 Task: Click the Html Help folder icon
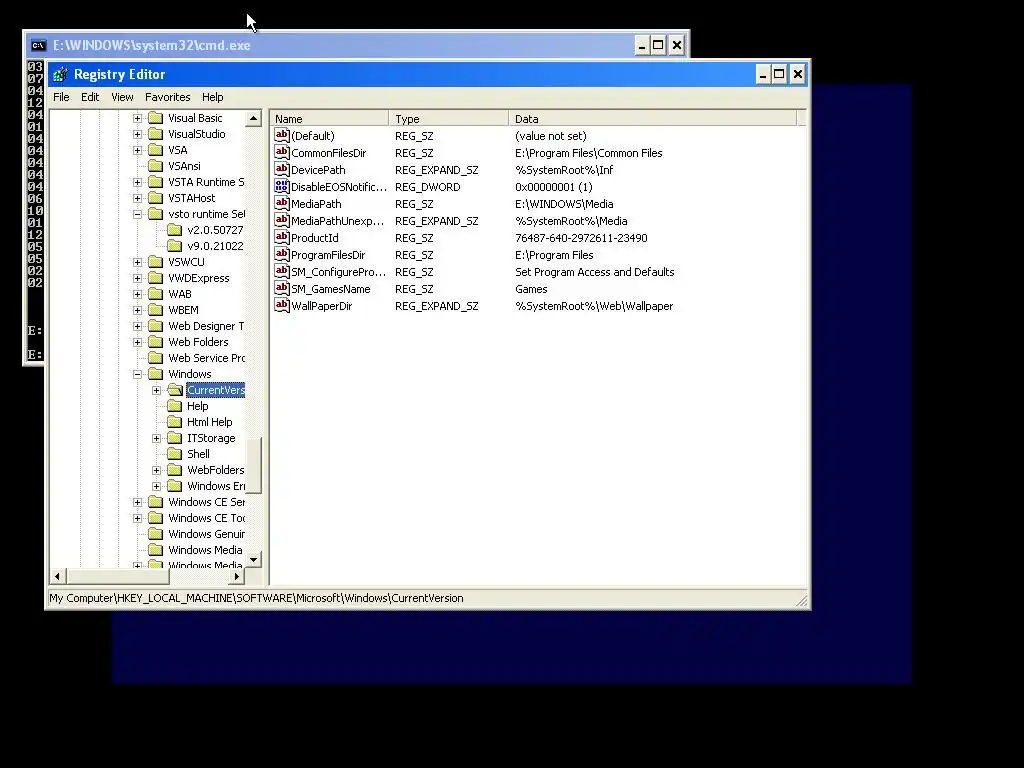pos(174,422)
